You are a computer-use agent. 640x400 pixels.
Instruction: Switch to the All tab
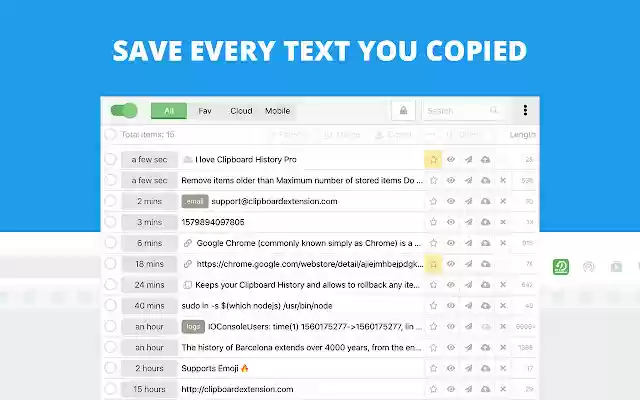(x=169, y=111)
